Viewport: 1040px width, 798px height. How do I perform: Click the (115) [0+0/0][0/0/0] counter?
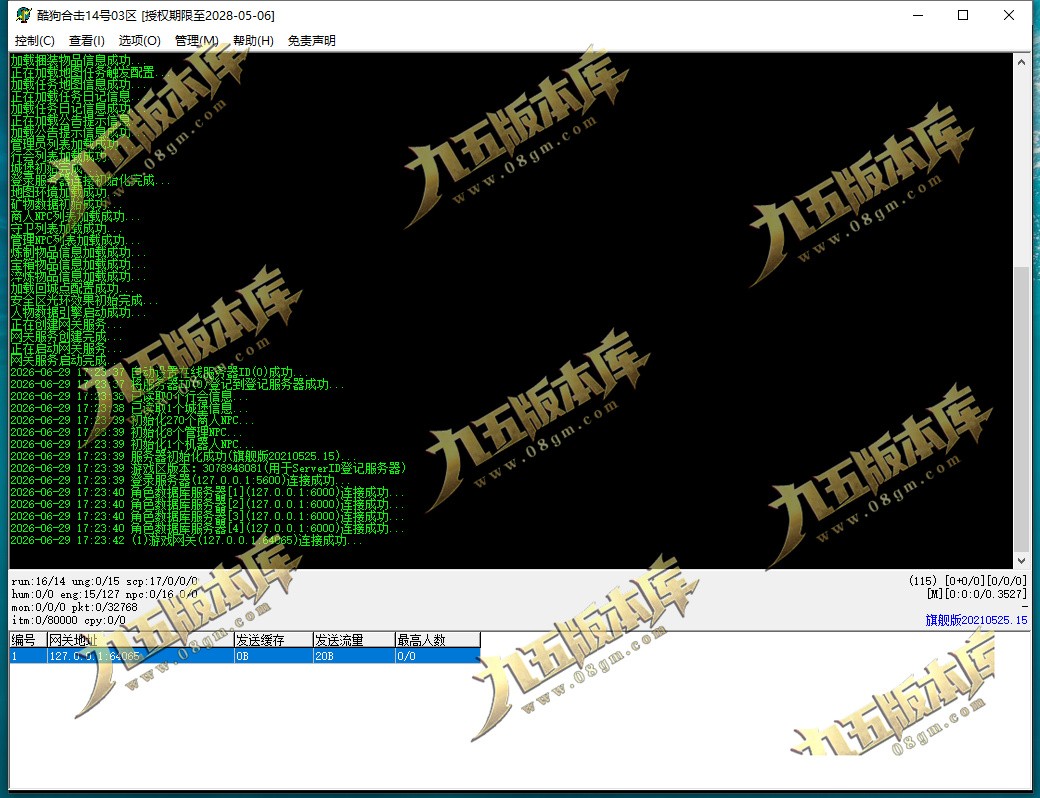968,581
